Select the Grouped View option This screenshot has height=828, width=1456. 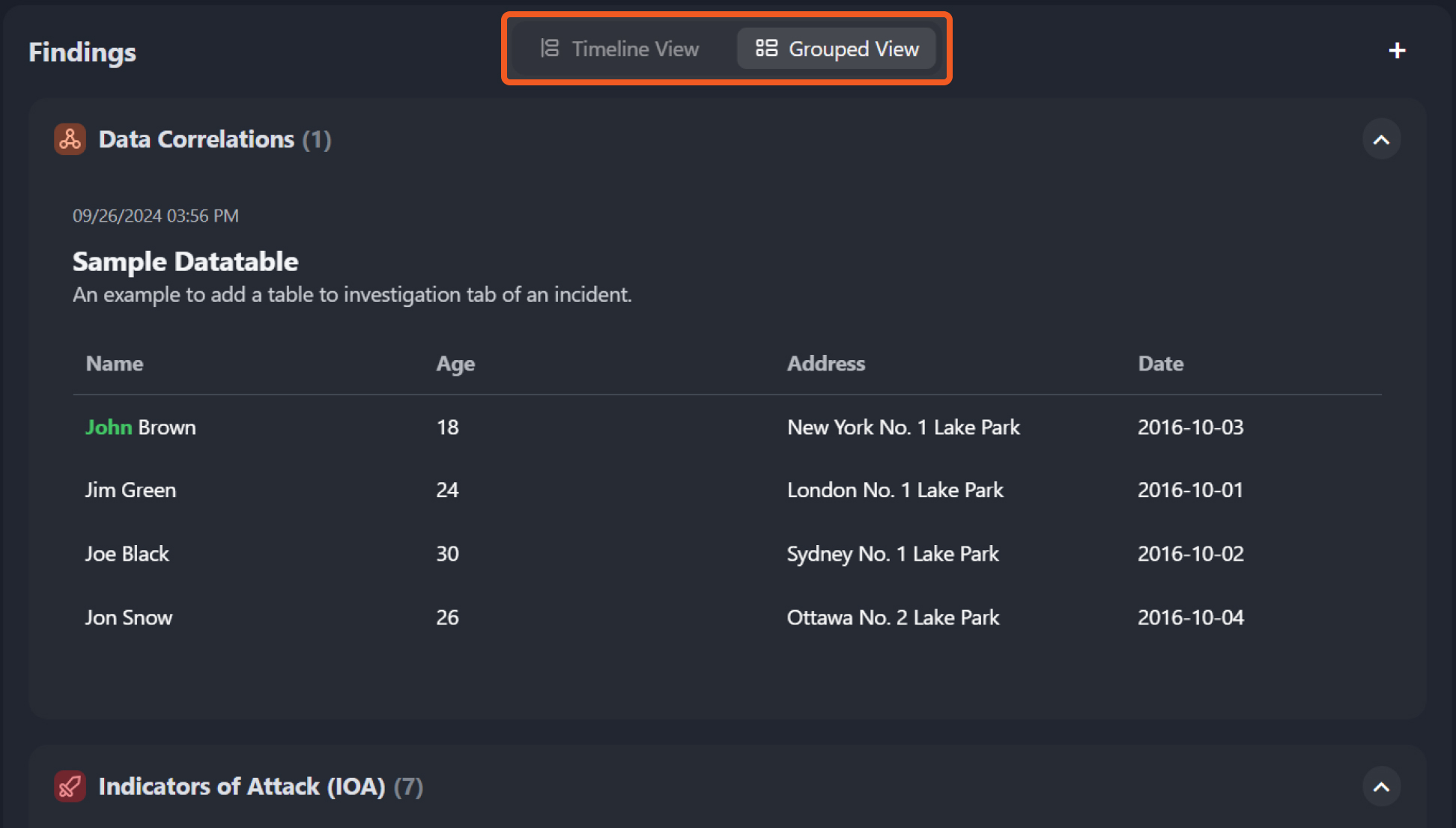click(837, 49)
